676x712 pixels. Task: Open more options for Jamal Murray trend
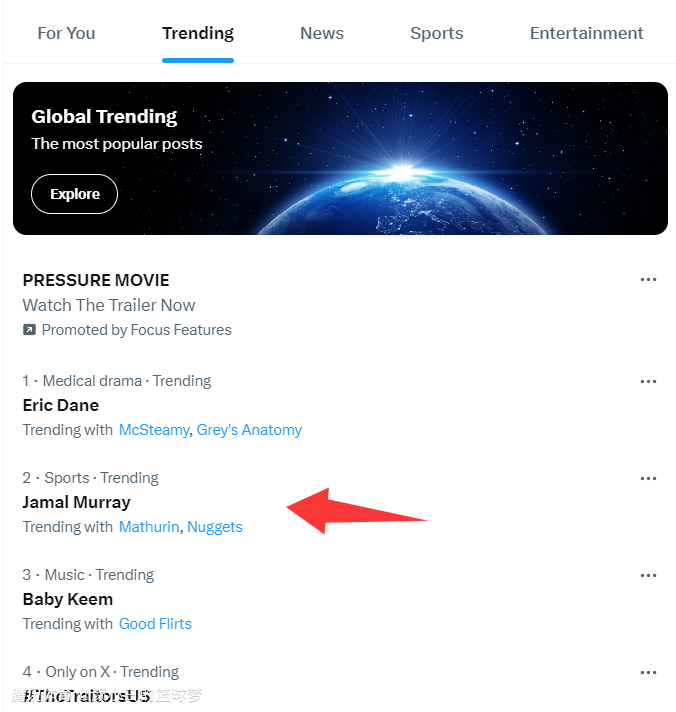tap(648, 478)
